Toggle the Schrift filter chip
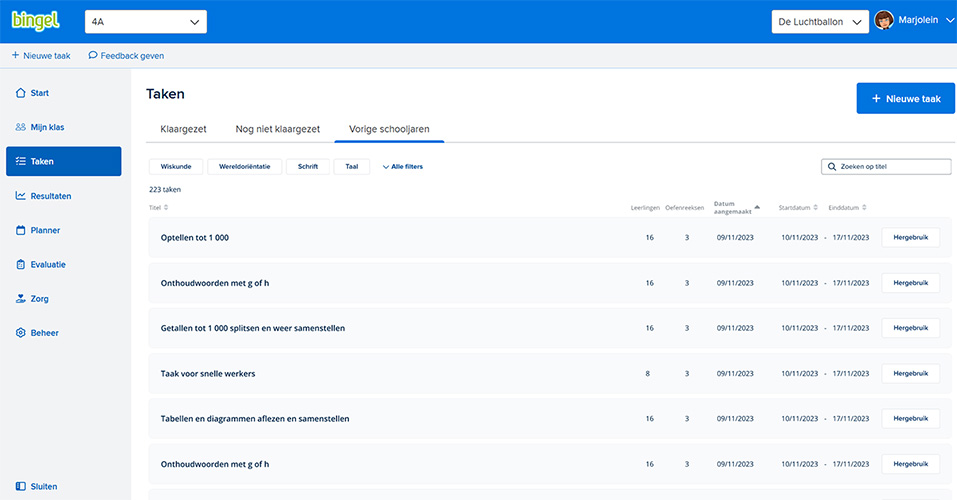This screenshot has height=500, width=957. (308, 167)
